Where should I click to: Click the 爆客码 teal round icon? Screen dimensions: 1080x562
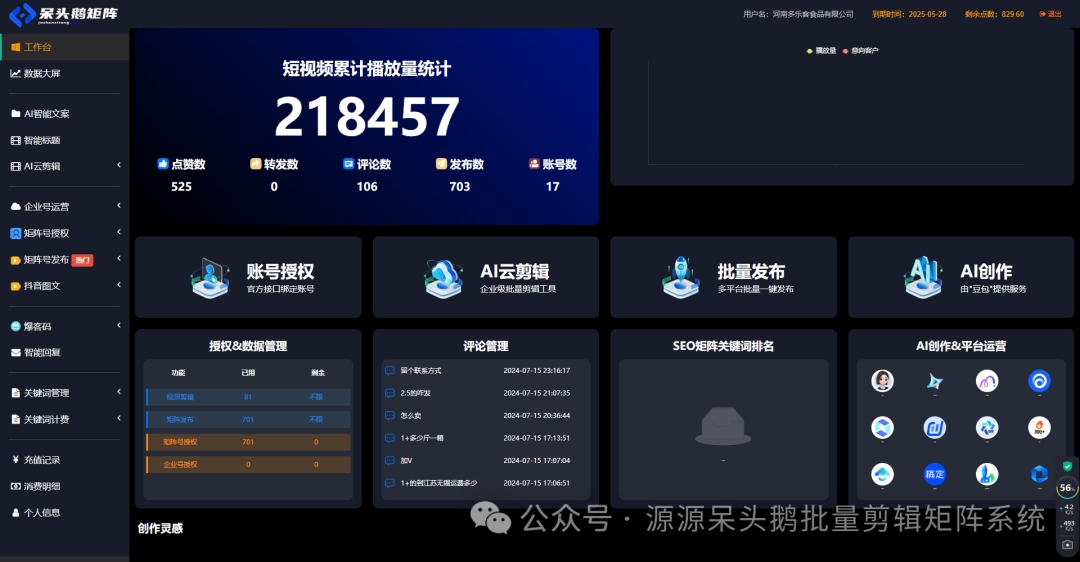pos(15,326)
